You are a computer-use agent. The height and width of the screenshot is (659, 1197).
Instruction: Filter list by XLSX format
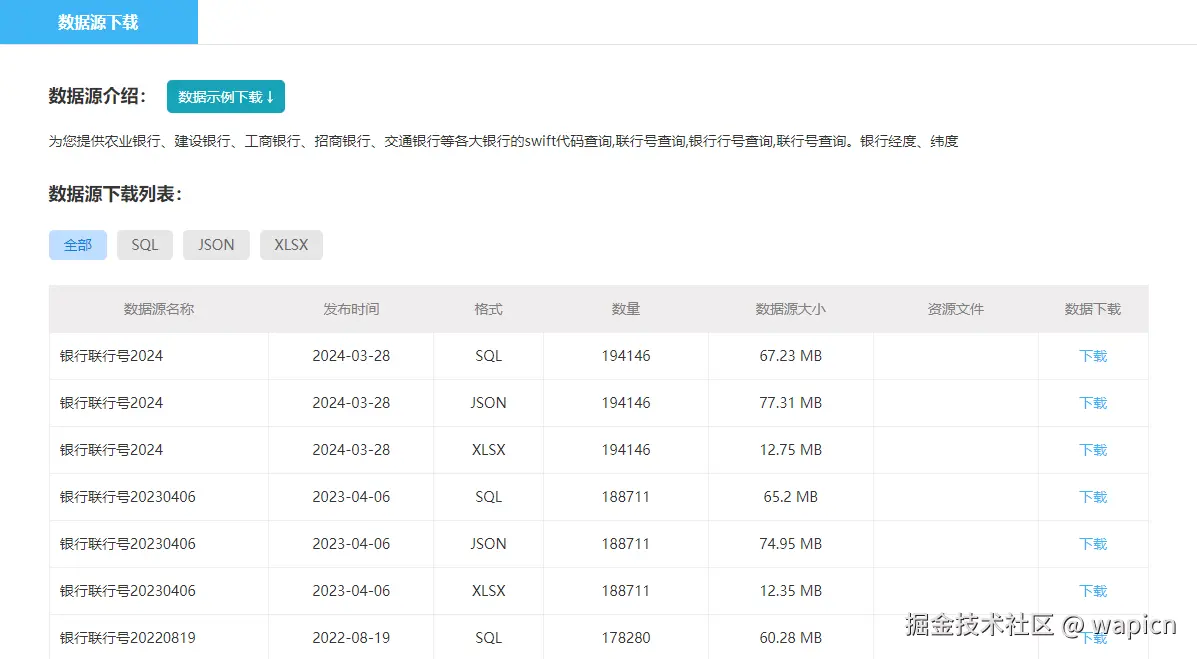point(291,244)
